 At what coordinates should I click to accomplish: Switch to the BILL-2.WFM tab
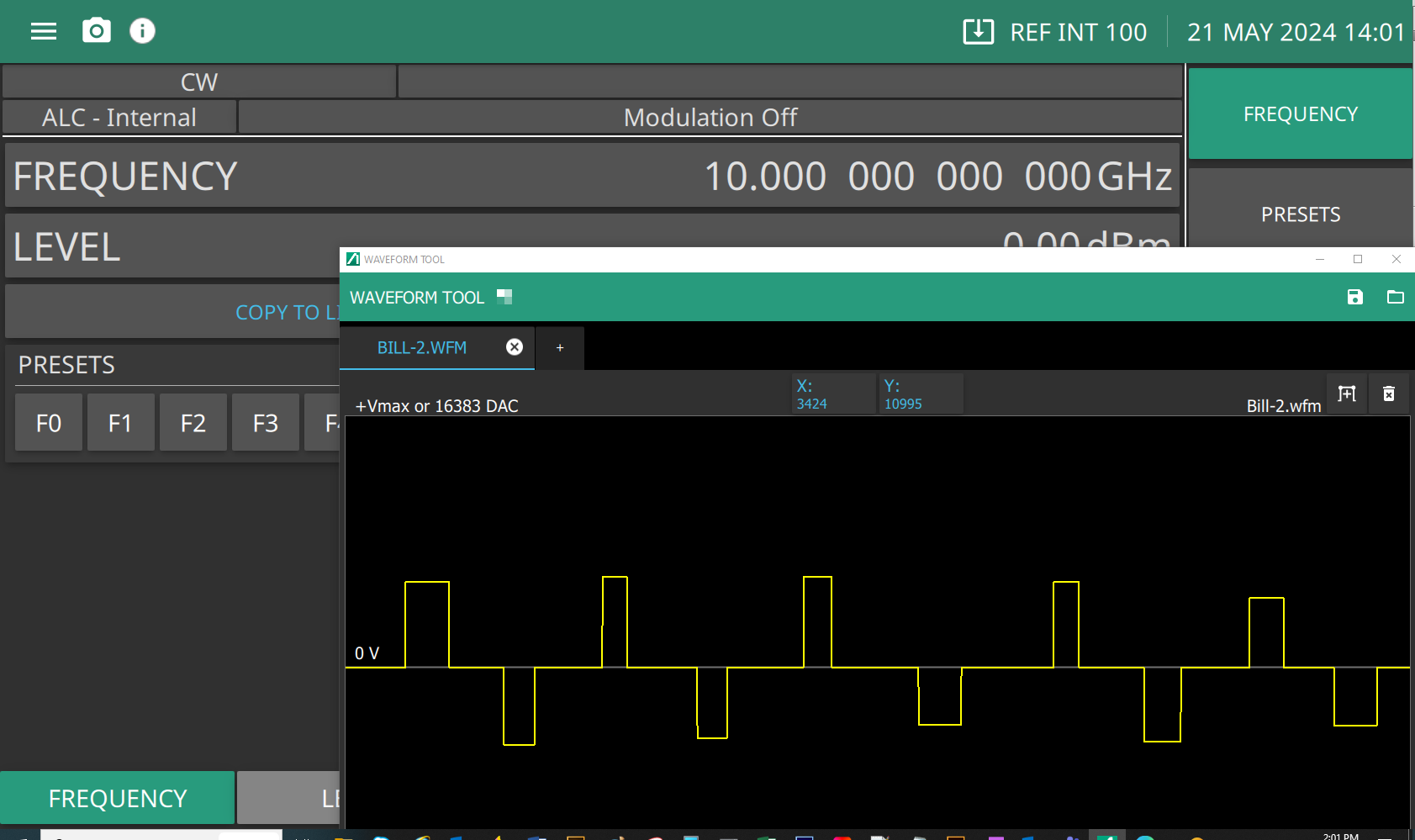click(421, 348)
